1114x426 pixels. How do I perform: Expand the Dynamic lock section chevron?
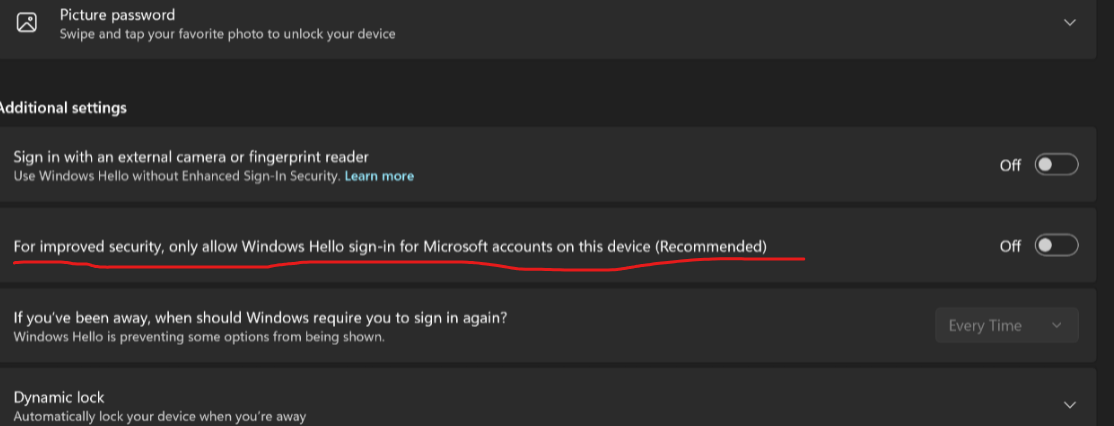point(1070,405)
